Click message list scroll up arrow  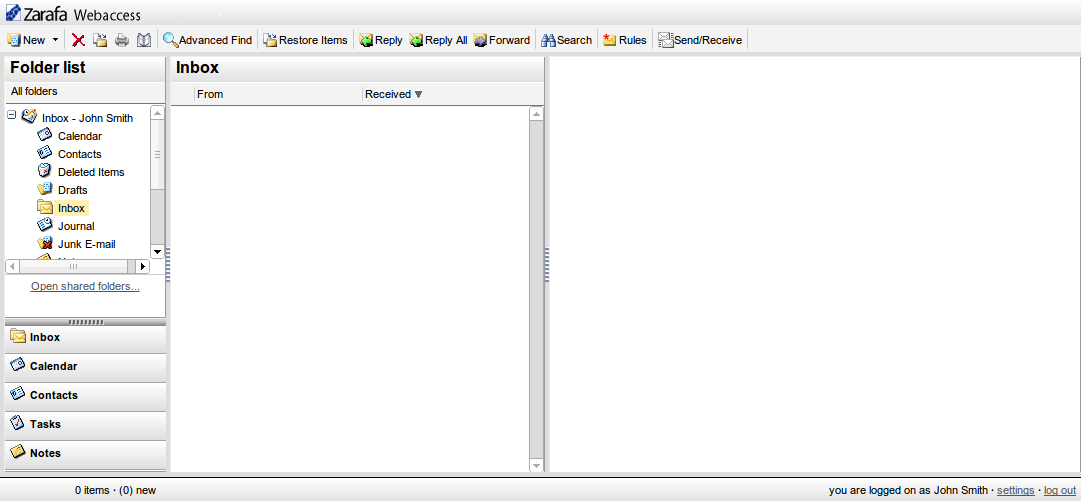click(x=536, y=114)
